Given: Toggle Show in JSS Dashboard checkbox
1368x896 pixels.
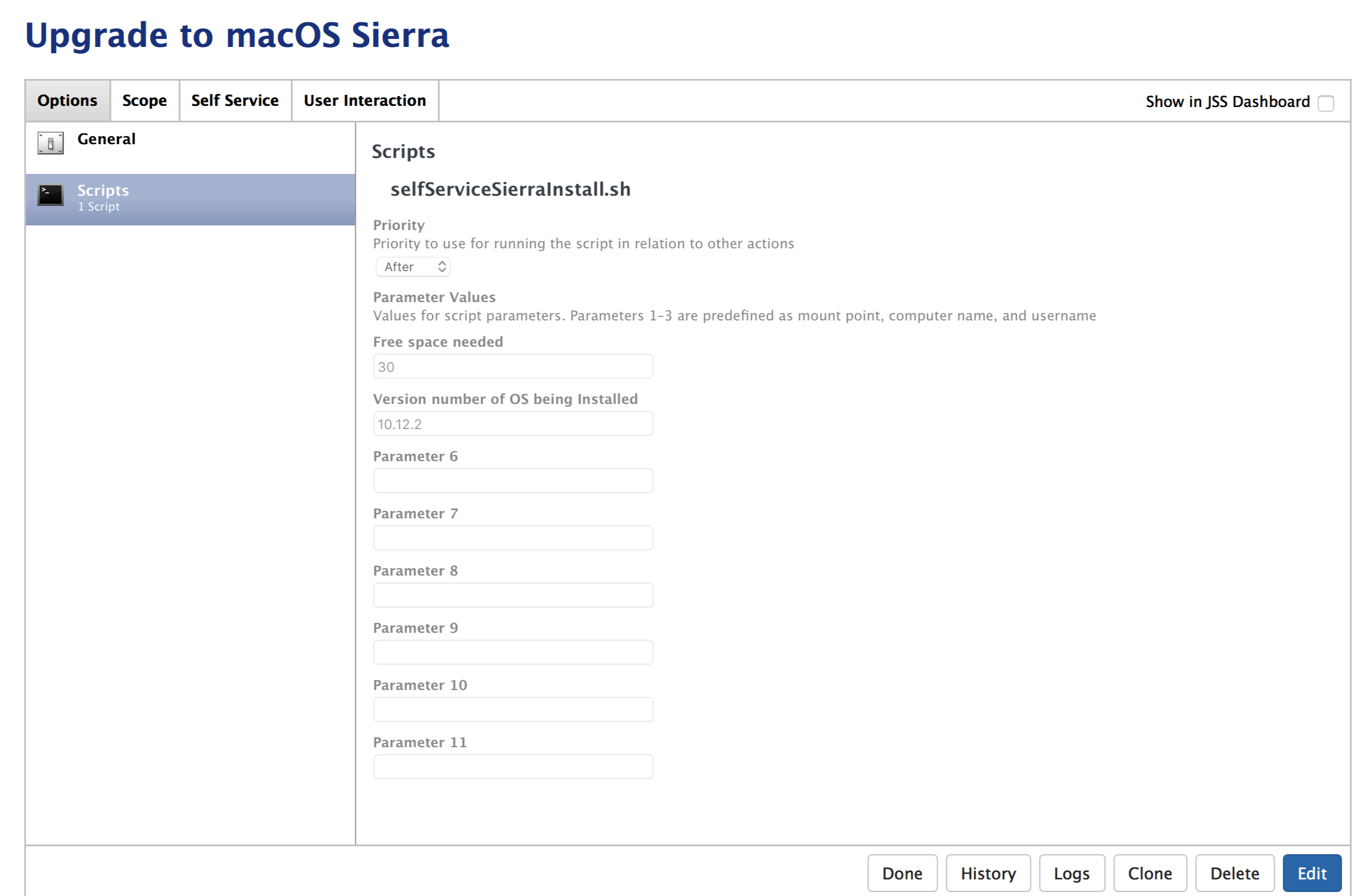Looking at the screenshot, I should pyautogui.click(x=1326, y=104).
